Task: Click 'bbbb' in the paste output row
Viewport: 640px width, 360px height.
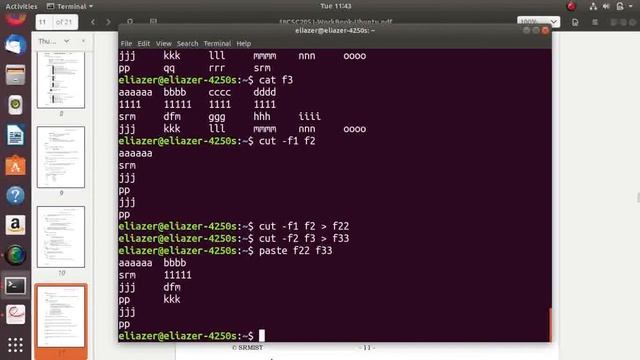Action: pos(175,263)
